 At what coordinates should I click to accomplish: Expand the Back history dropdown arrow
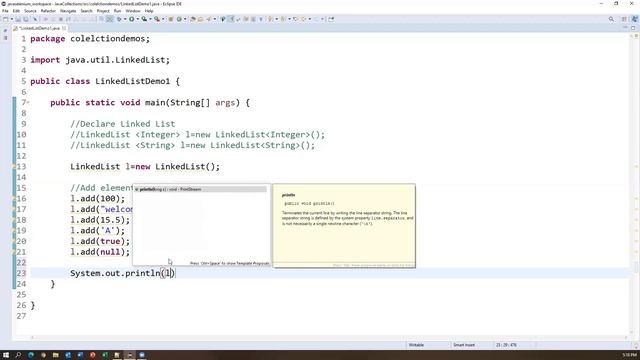coord(309,19)
